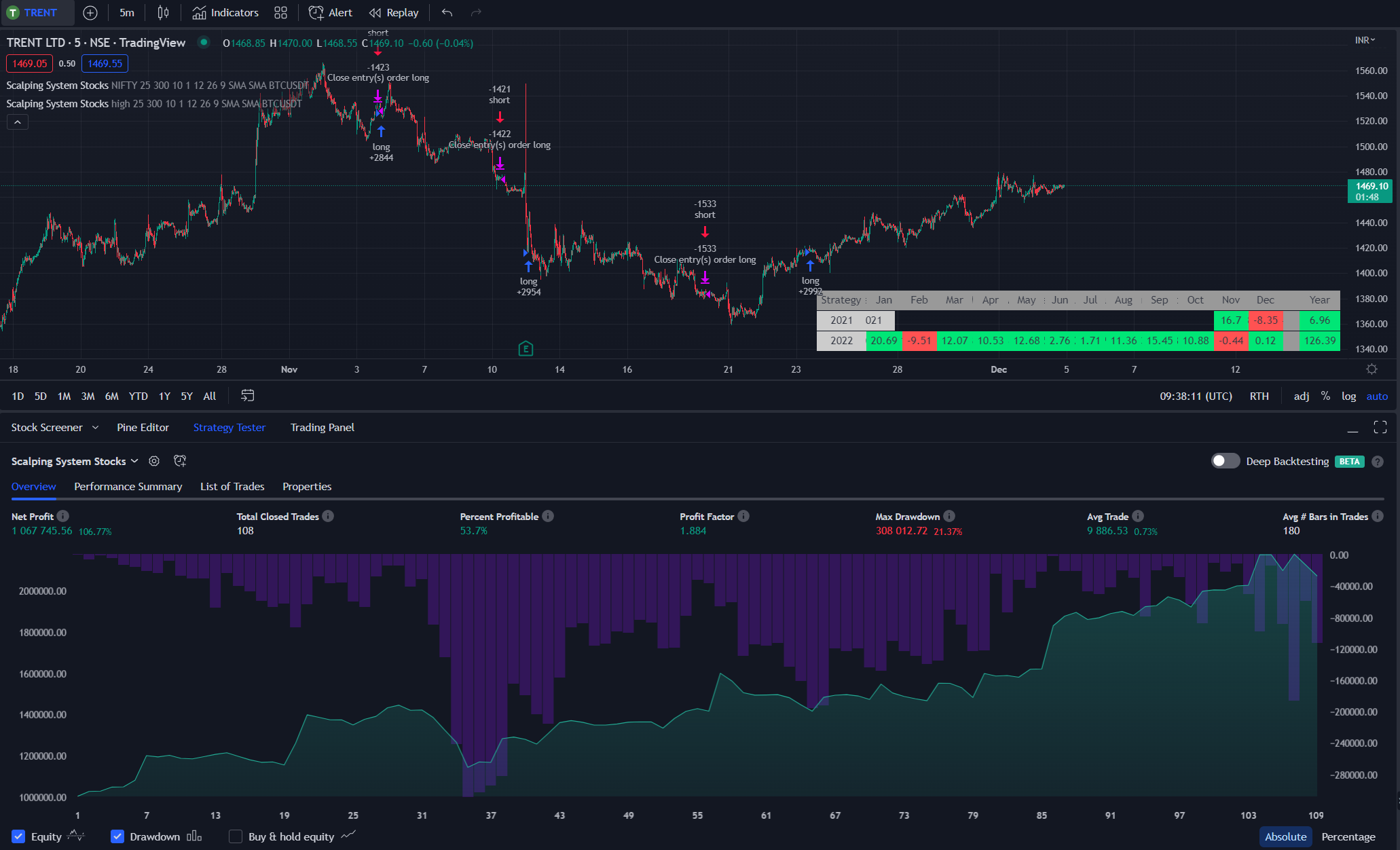Click the go-to-date calendar icon
This screenshot has height=850, width=1400.
(248, 396)
